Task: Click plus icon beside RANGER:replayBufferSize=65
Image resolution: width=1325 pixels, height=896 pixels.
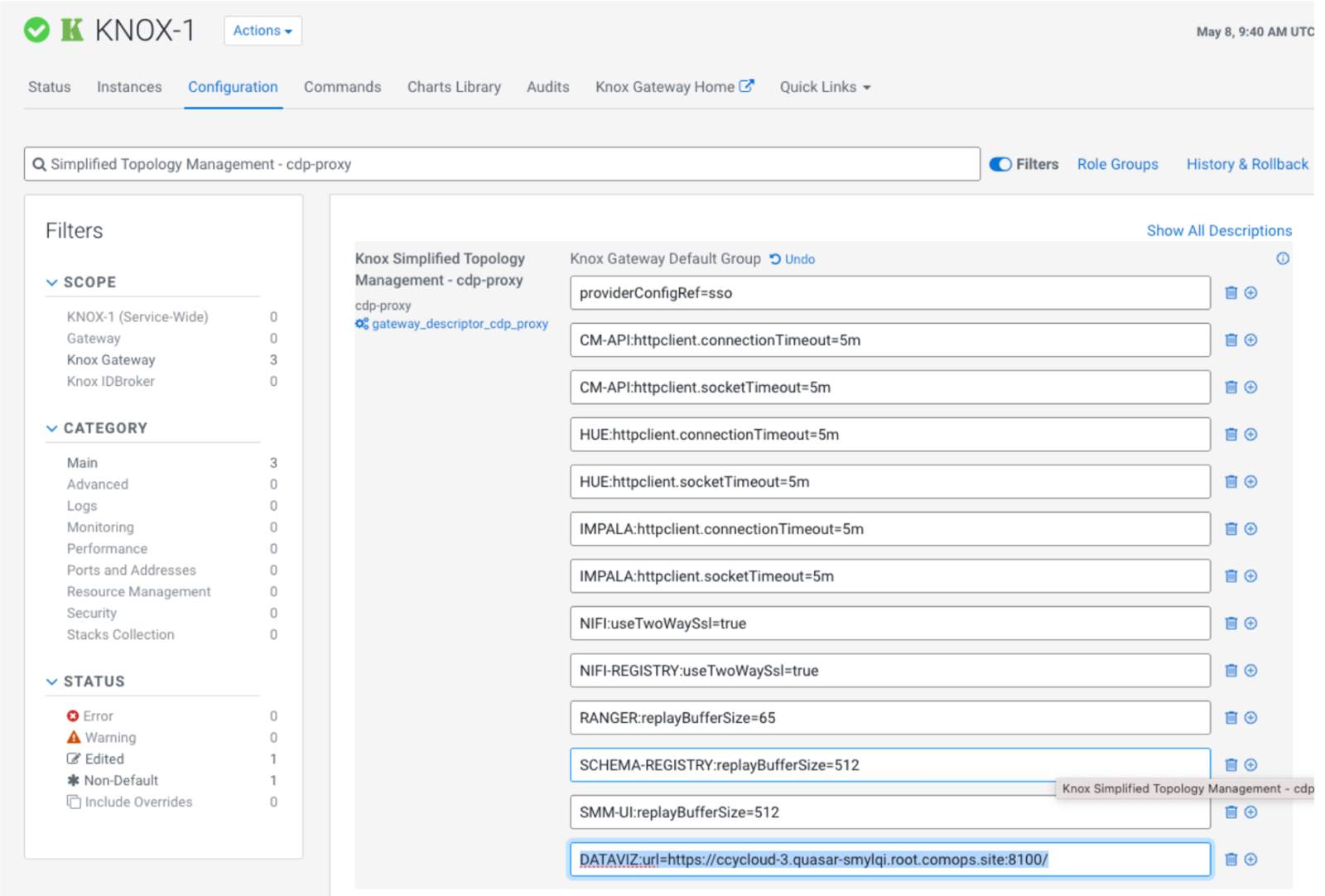Action: 1250,718
